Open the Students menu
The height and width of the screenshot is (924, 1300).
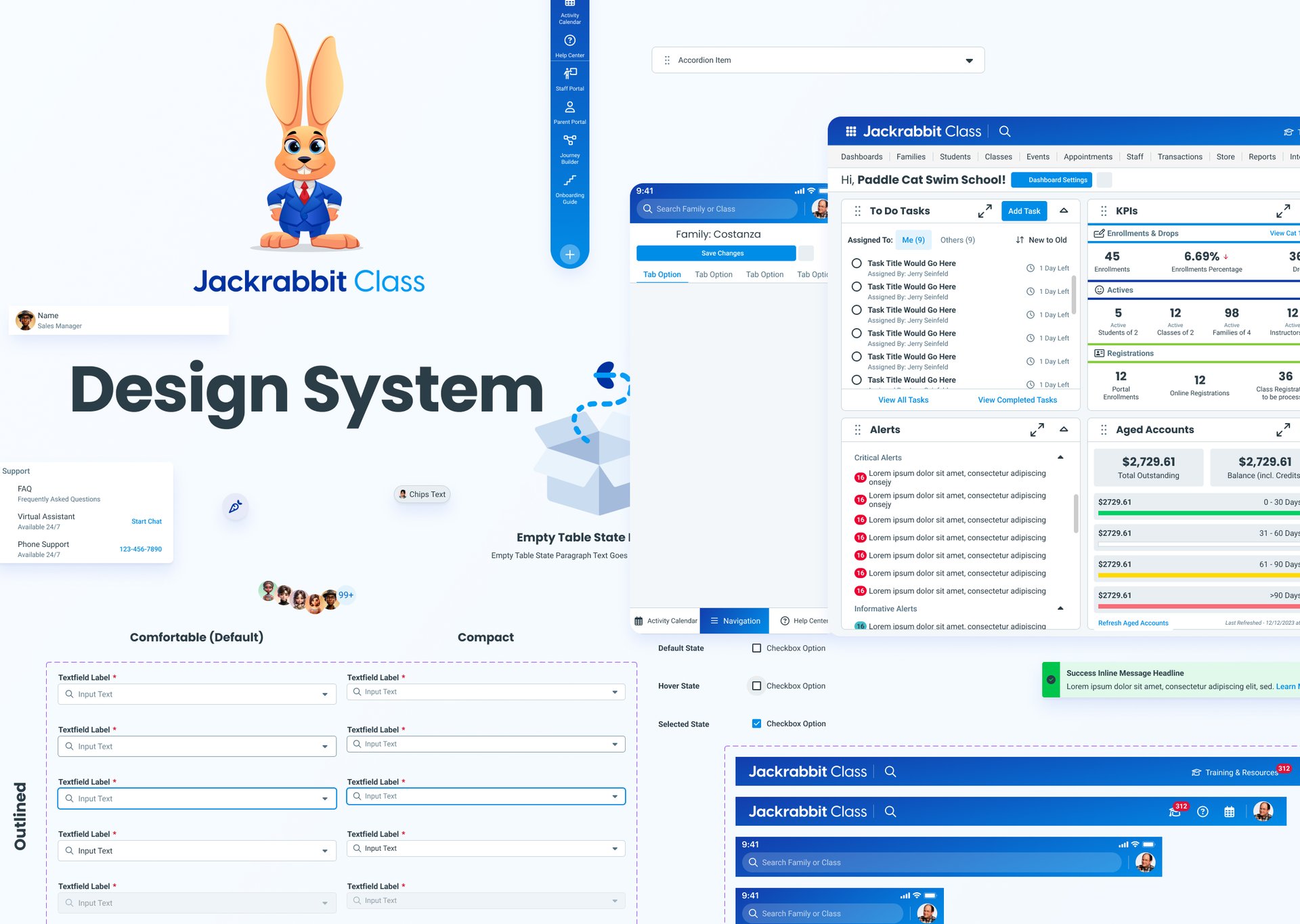pos(955,157)
